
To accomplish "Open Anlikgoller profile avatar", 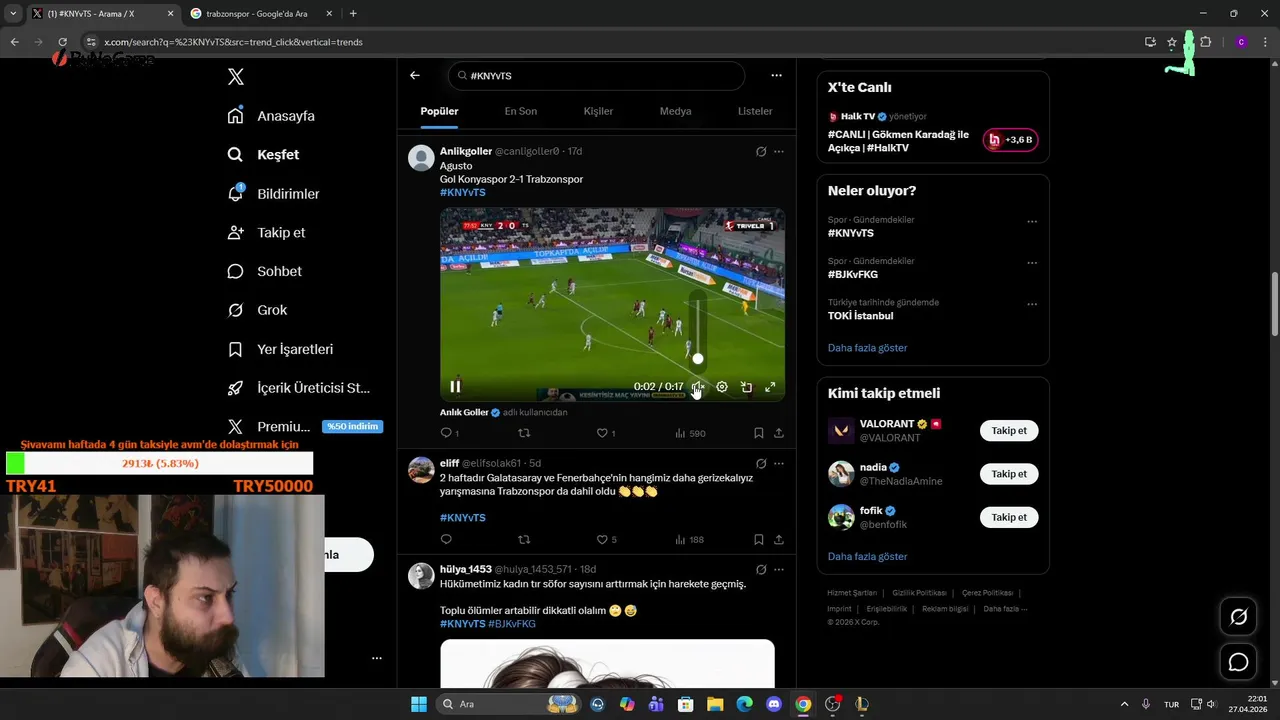I will pyautogui.click(x=421, y=158).
